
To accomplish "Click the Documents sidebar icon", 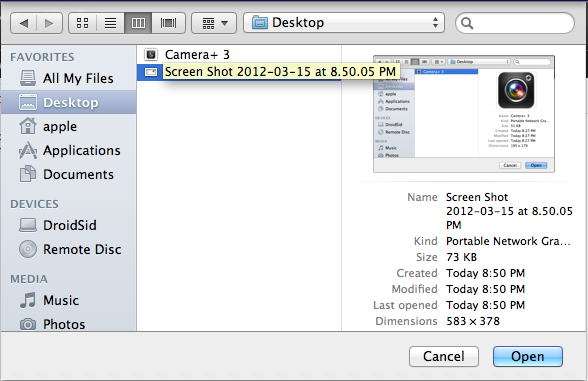I will (28, 174).
